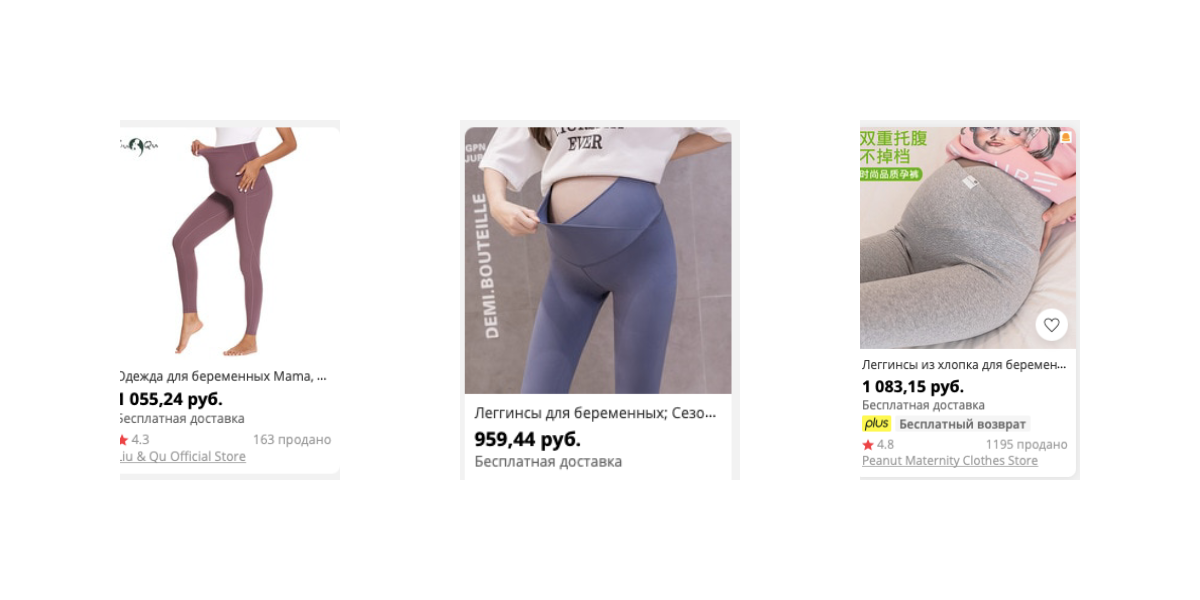Click the "Бесплатный возврат" label
Viewport: 1200px width, 600px height.
[x=962, y=424]
